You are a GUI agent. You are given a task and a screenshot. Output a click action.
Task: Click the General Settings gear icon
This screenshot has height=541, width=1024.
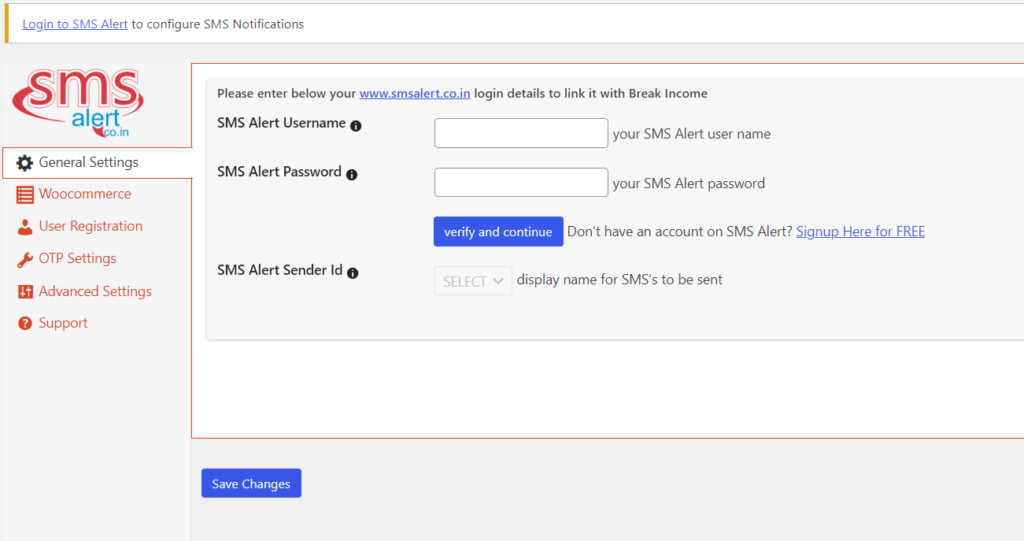[25, 163]
